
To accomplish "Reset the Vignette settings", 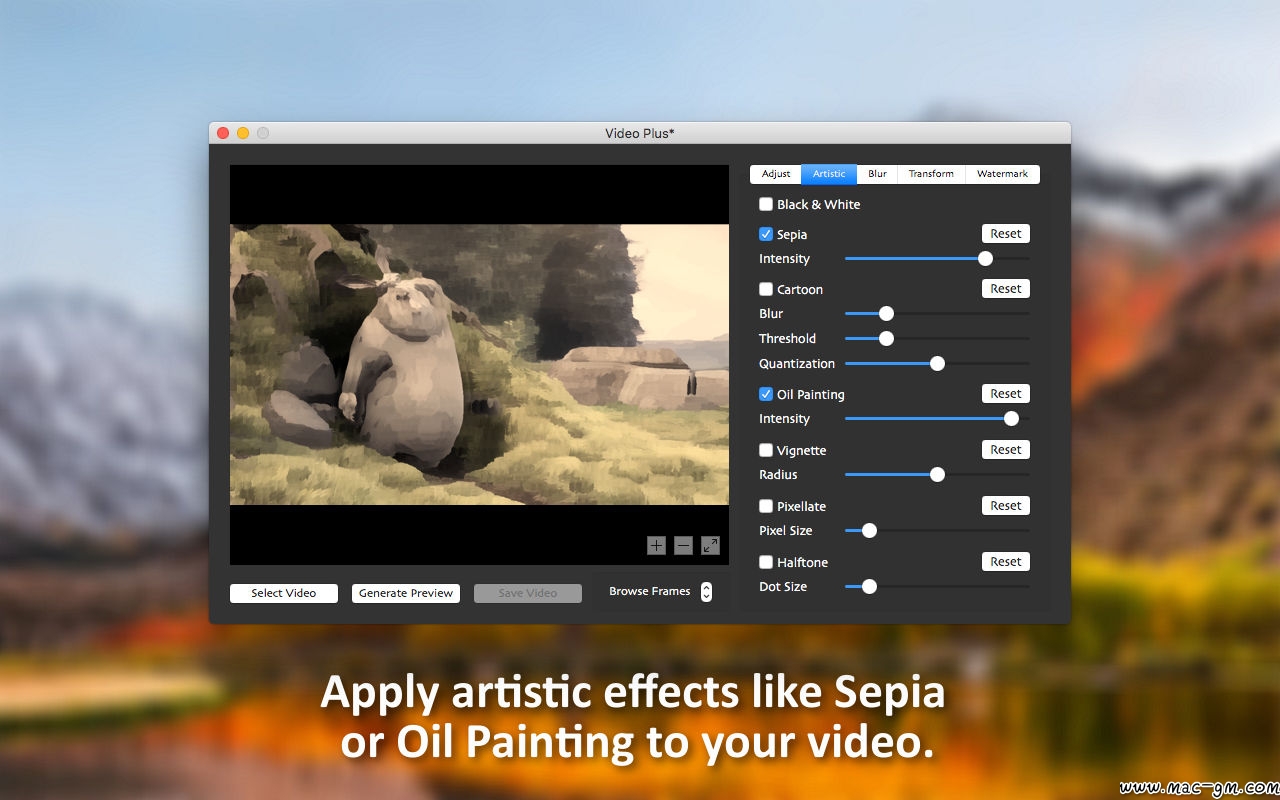I will coord(1006,450).
